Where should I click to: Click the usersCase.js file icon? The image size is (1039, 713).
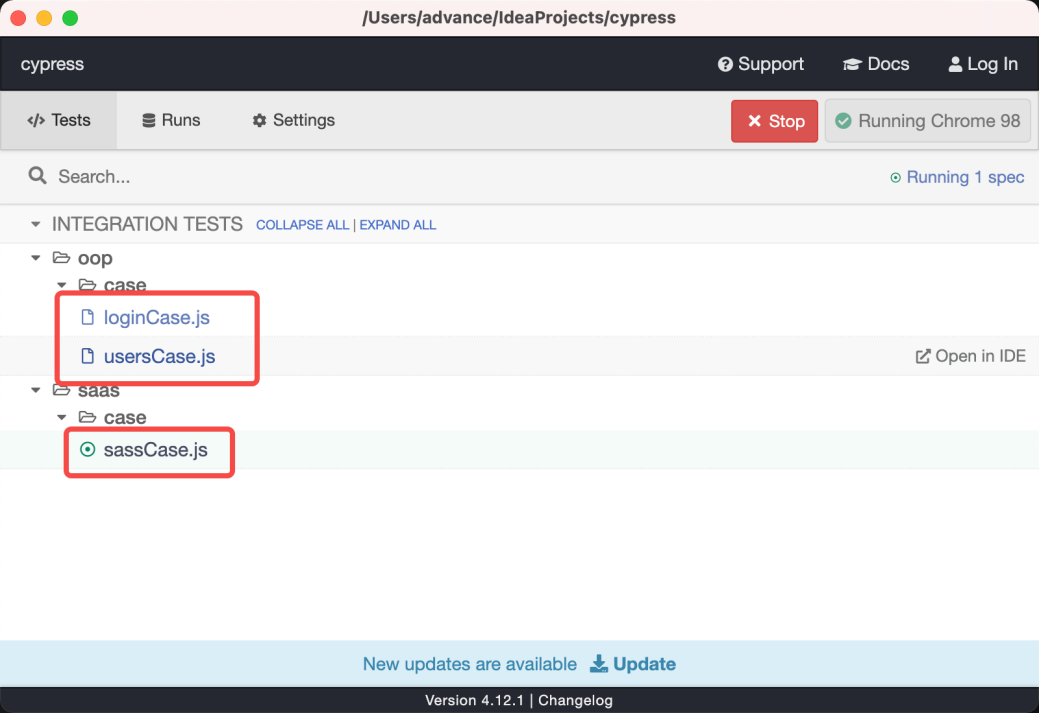pos(87,356)
